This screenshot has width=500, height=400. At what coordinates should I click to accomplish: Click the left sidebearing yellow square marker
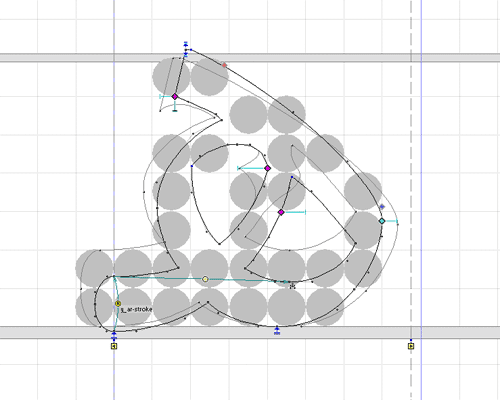(114, 346)
